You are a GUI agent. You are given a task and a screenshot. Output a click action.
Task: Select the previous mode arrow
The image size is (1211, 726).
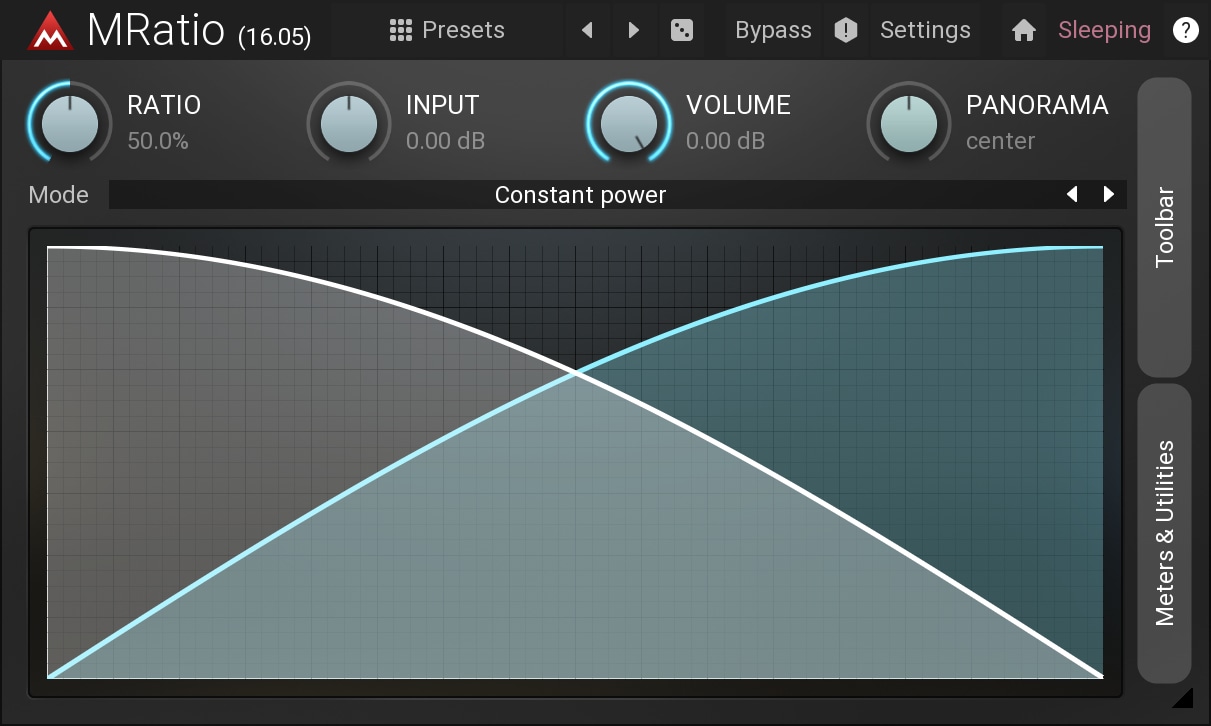pyautogui.click(x=1072, y=195)
